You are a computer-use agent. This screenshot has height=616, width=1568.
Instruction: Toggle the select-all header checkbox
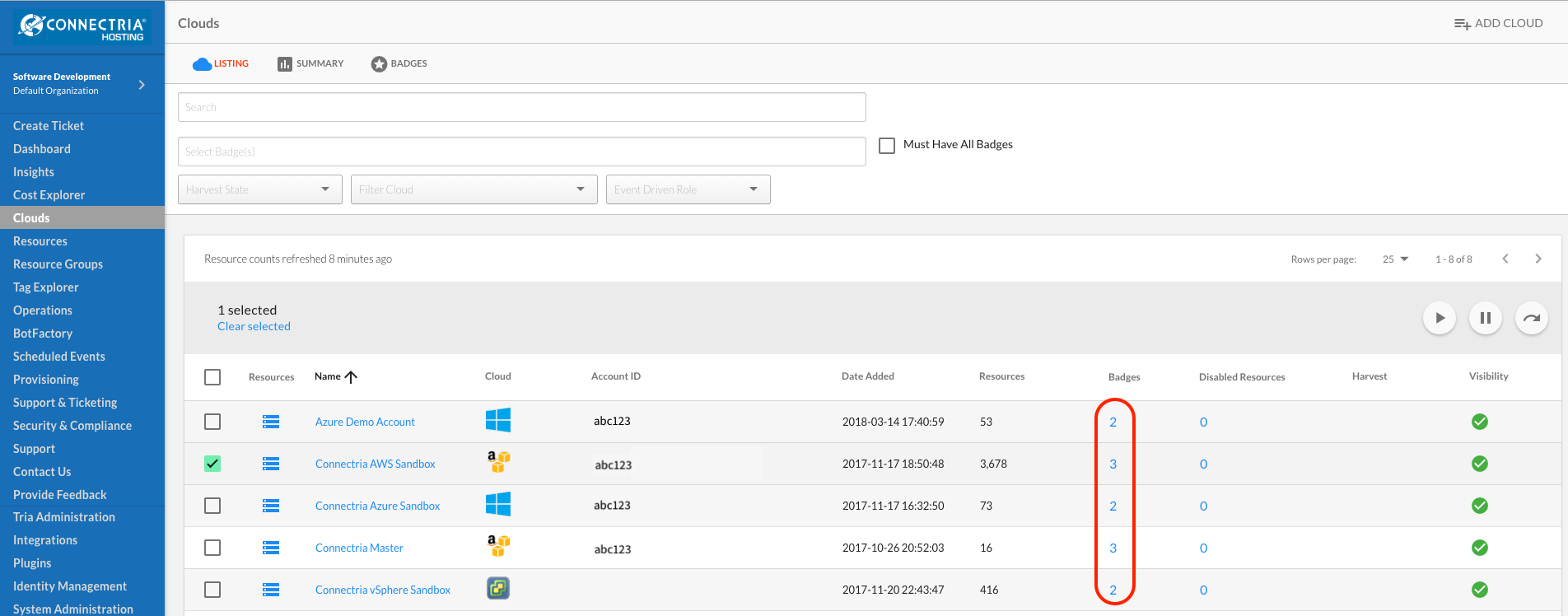point(212,377)
